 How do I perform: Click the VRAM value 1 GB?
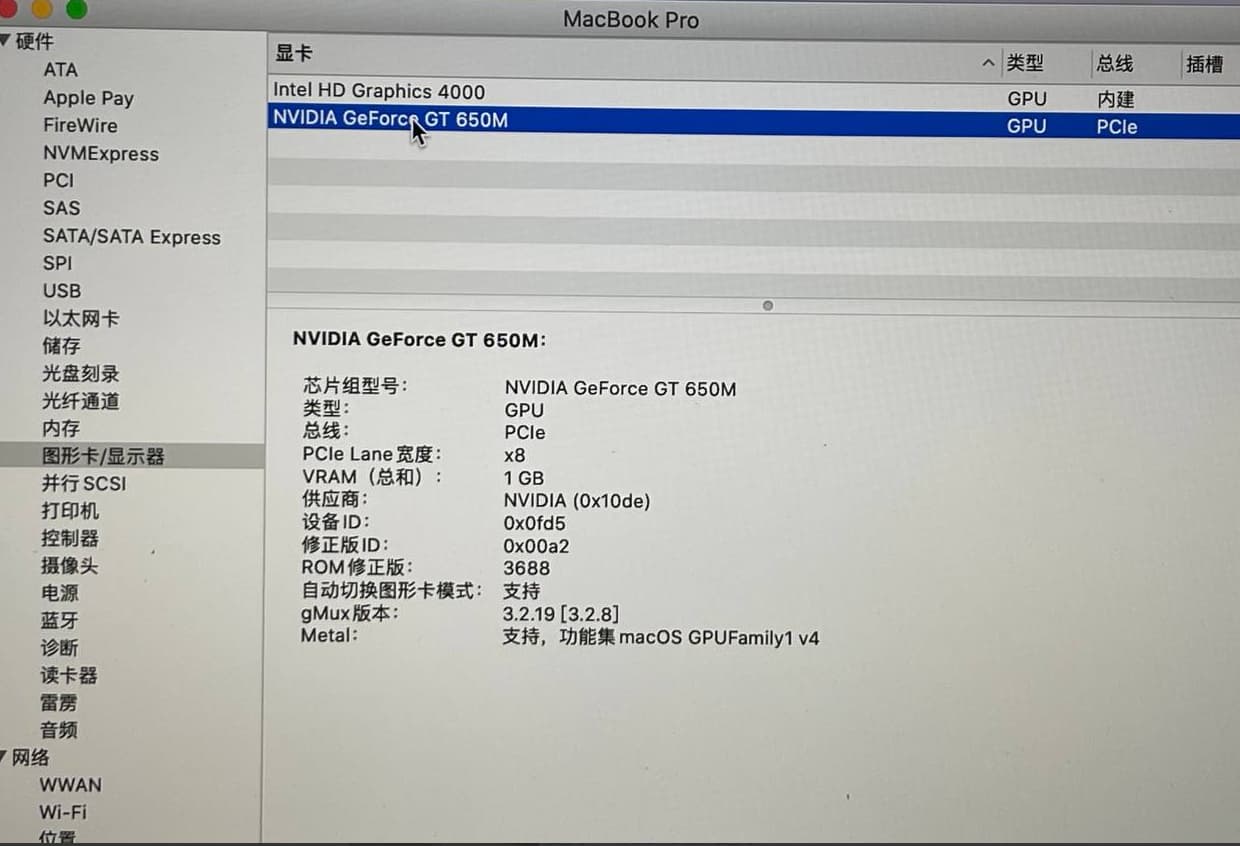524,478
